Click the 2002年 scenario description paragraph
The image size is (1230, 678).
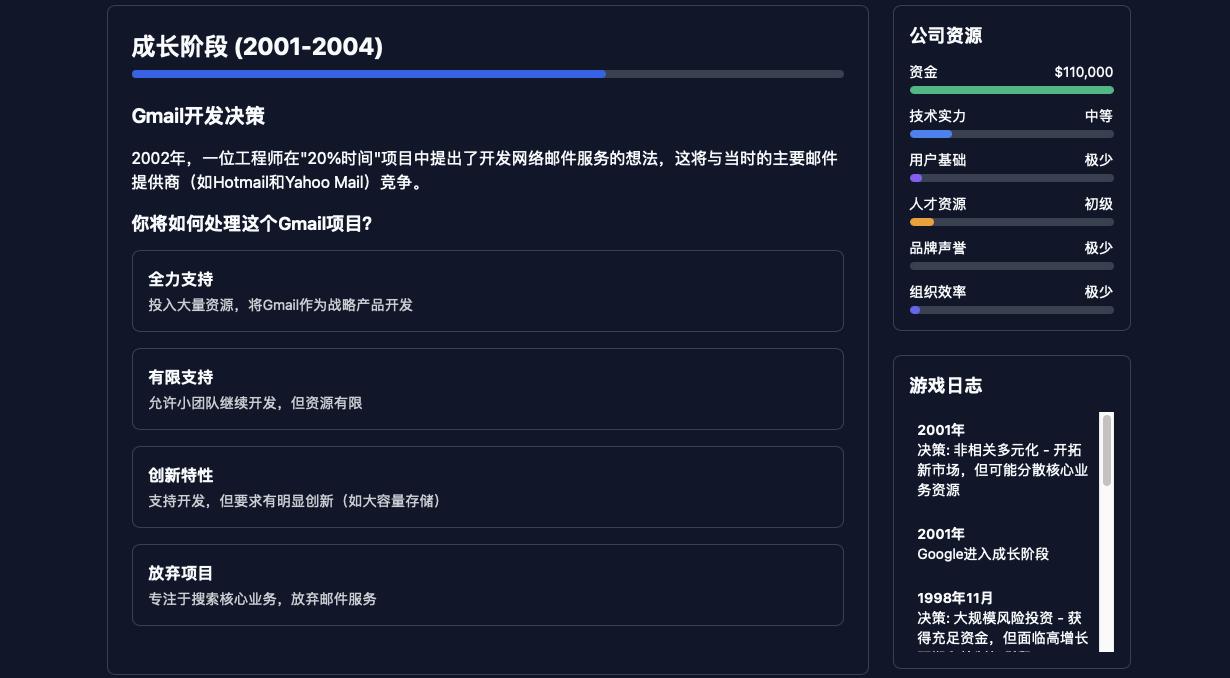[x=485, y=171]
